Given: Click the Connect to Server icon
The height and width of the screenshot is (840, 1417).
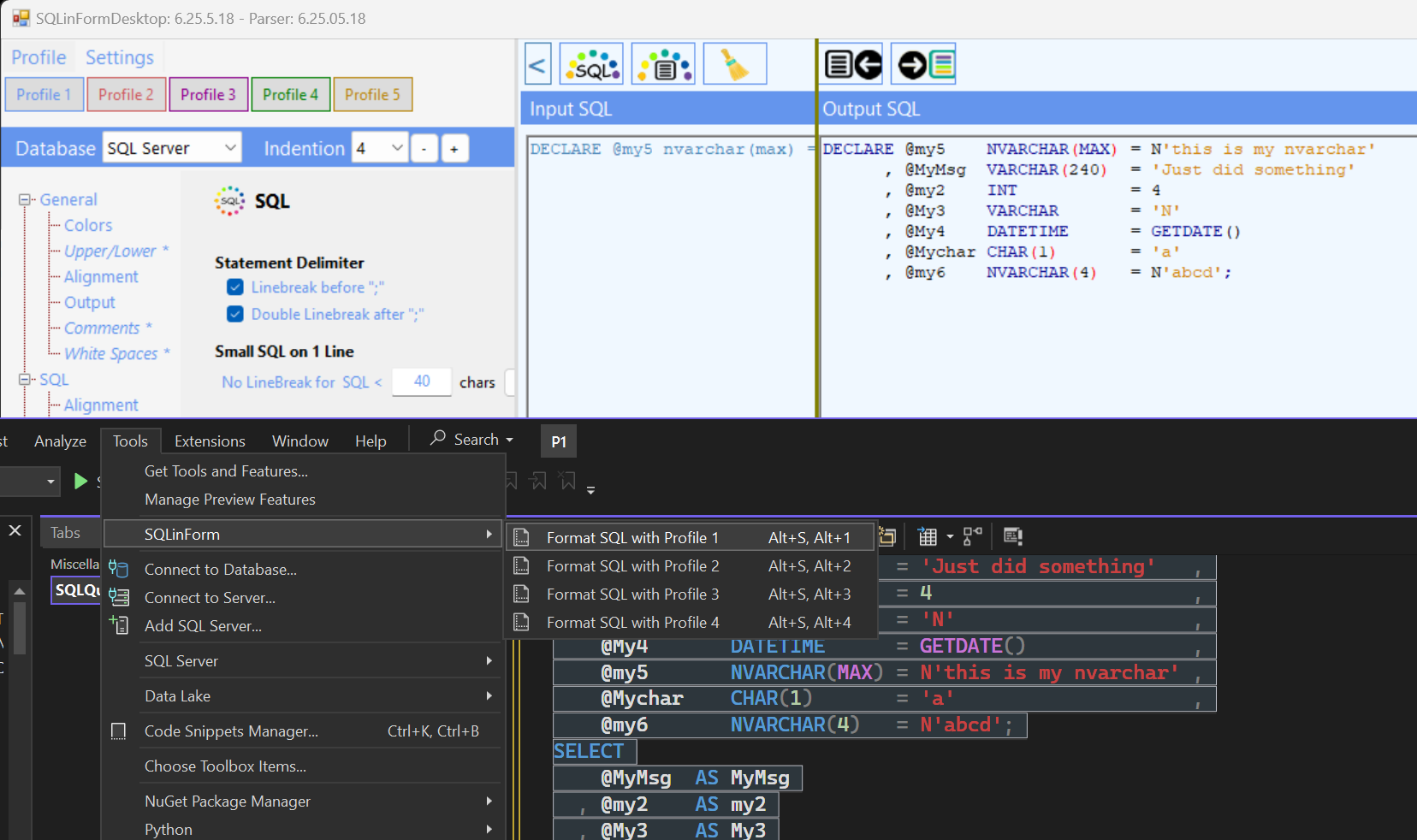Looking at the screenshot, I should click(118, 597).
